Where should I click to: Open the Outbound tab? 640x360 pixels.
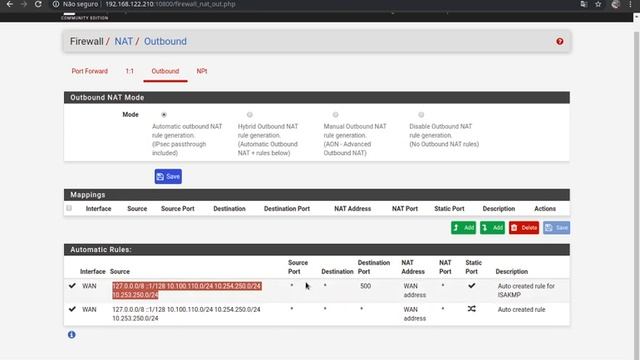coord(165,71)
